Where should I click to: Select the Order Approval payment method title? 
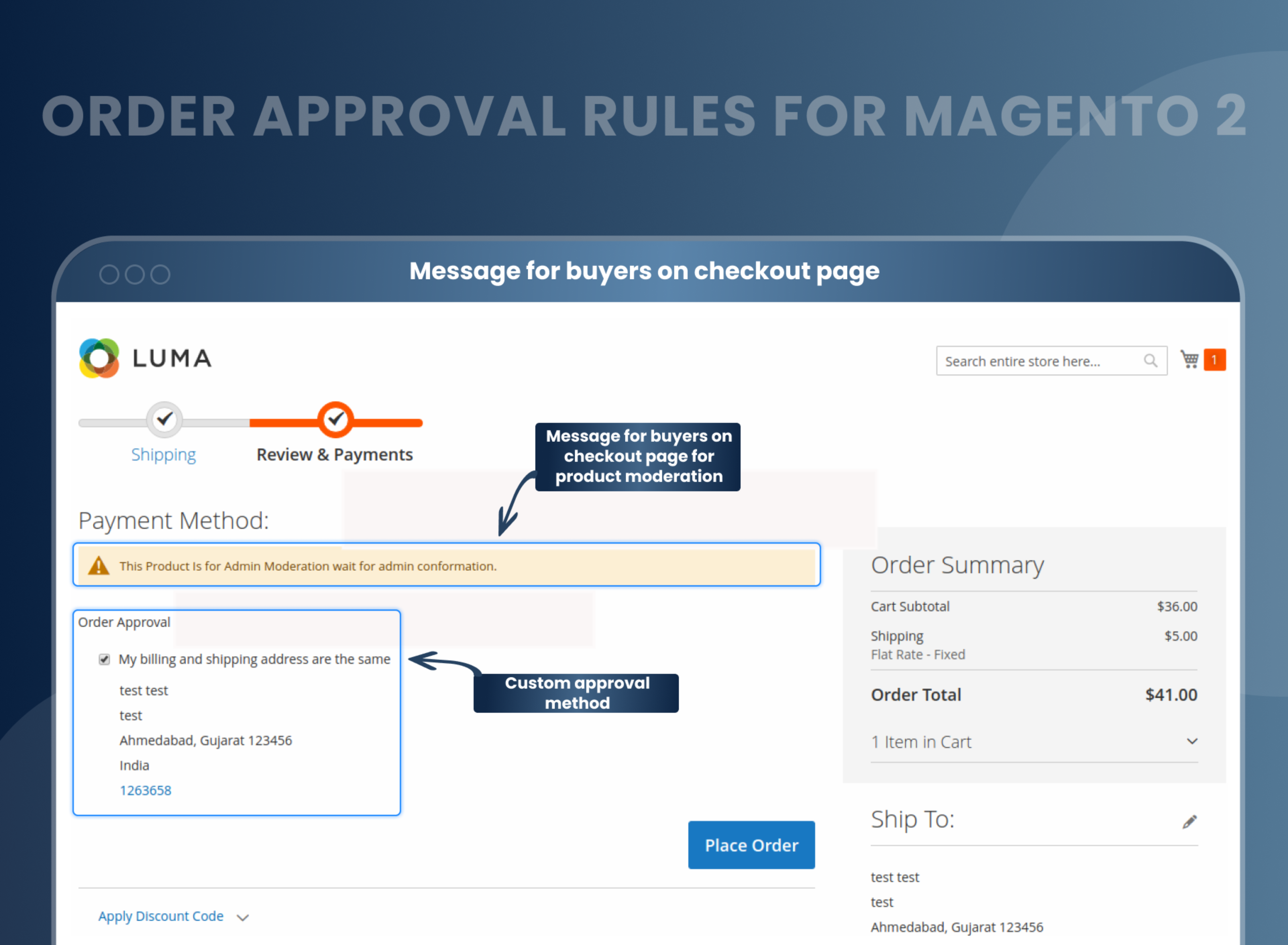tap(124, 622)
